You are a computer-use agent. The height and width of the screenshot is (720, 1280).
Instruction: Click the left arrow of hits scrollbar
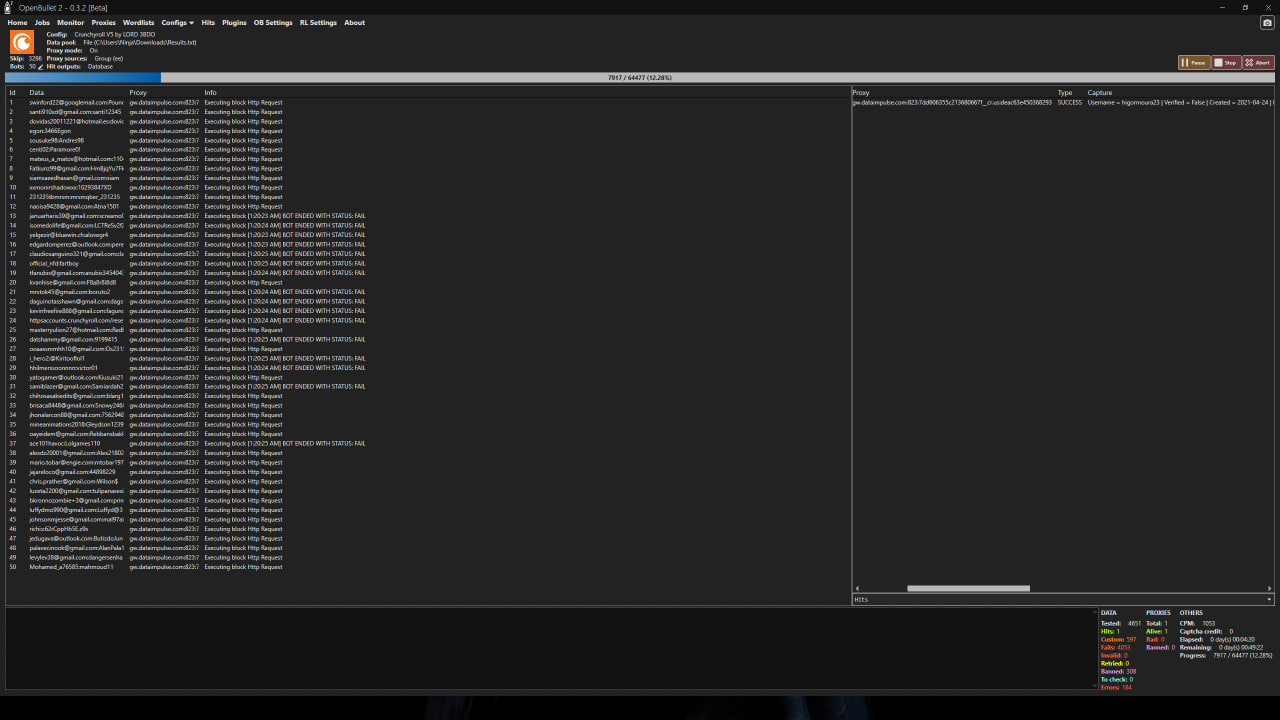click(x=856, y=588)
